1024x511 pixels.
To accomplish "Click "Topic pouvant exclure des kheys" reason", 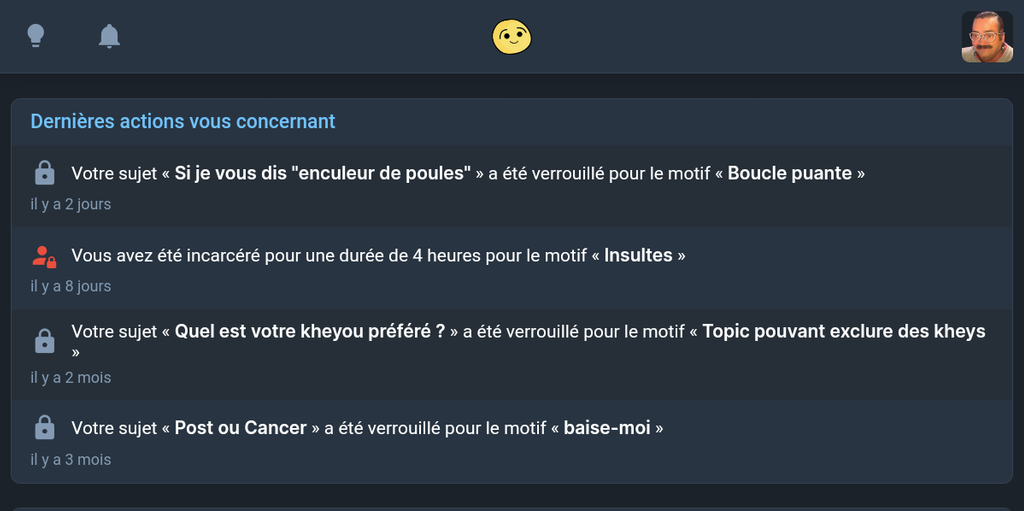I will (x=843, y=331).
